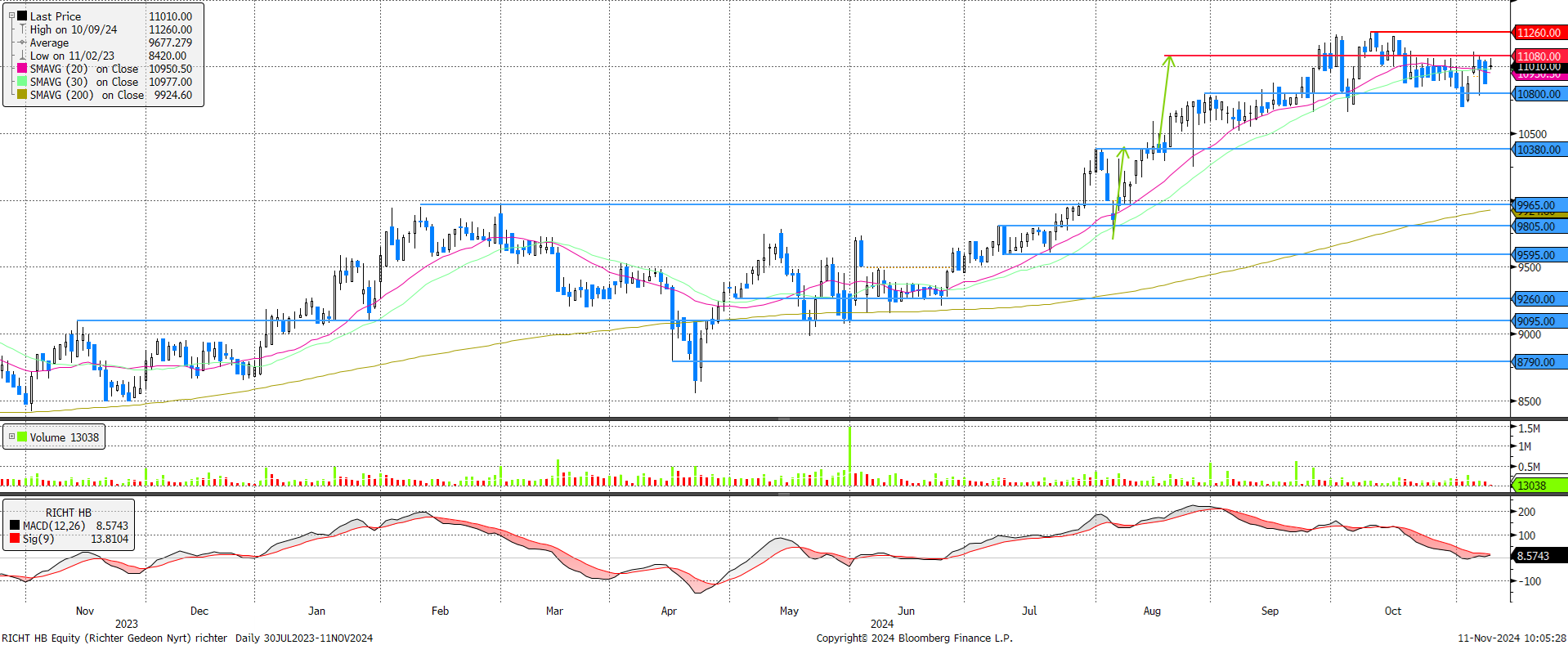Click the magenta SMAVG (20) color swatch
Image resolution: width=1568 pixels, height=645 pixels.
(x=22, y=69)
